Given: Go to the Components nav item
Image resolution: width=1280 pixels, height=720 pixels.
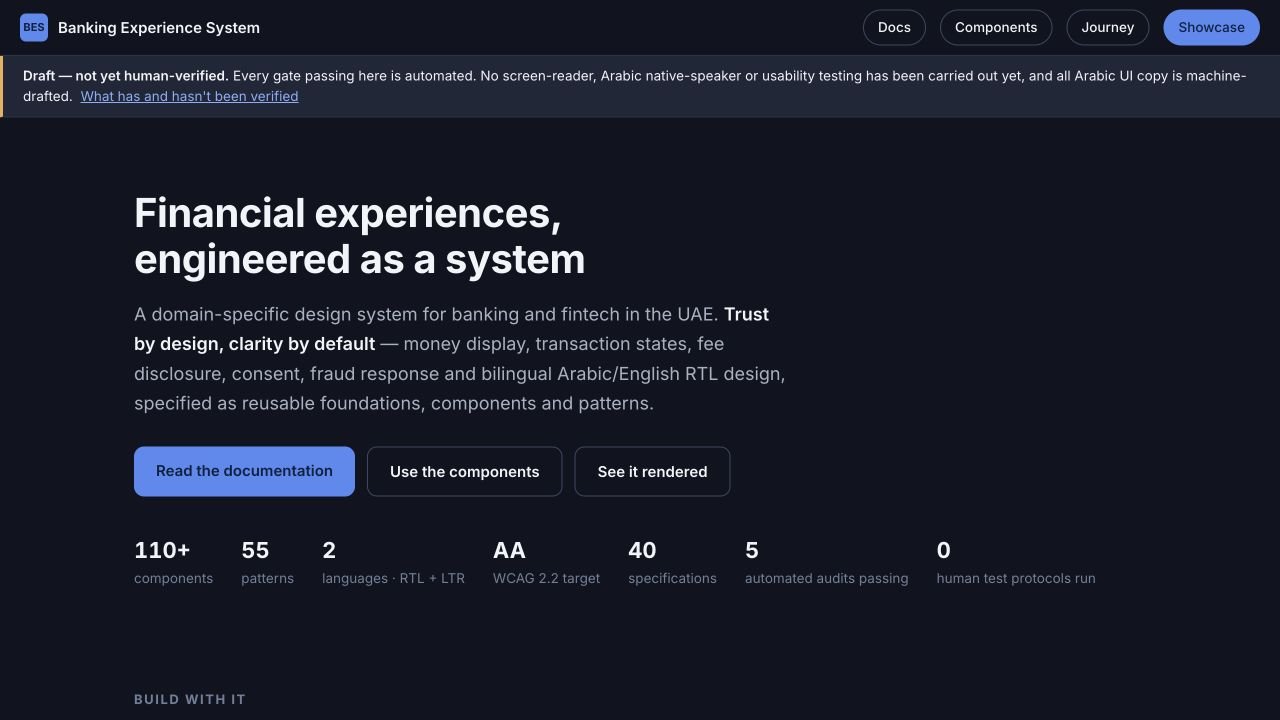Looking at the screenshot, I should [996, 28].
